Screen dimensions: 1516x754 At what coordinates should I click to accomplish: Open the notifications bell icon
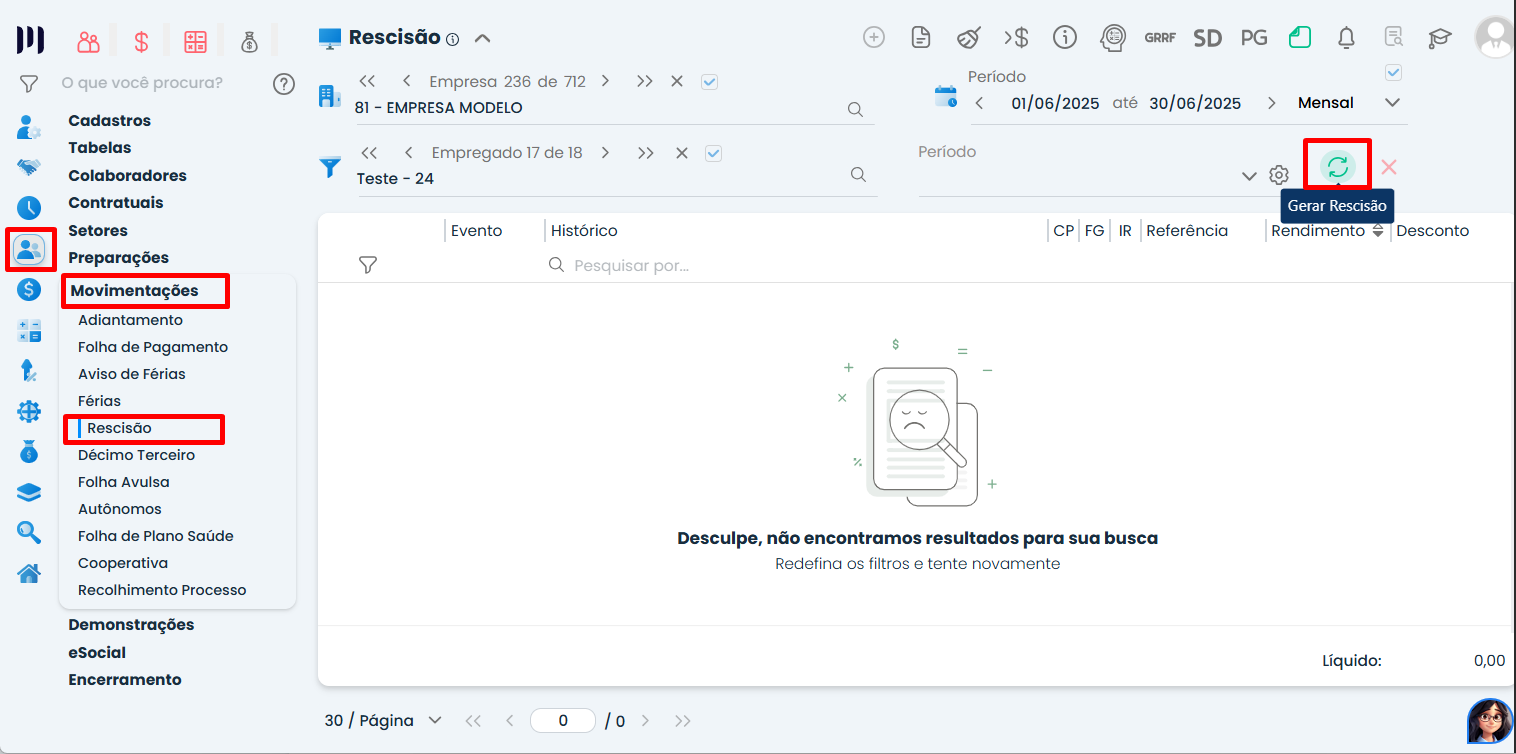click(x=1346, y=38)
